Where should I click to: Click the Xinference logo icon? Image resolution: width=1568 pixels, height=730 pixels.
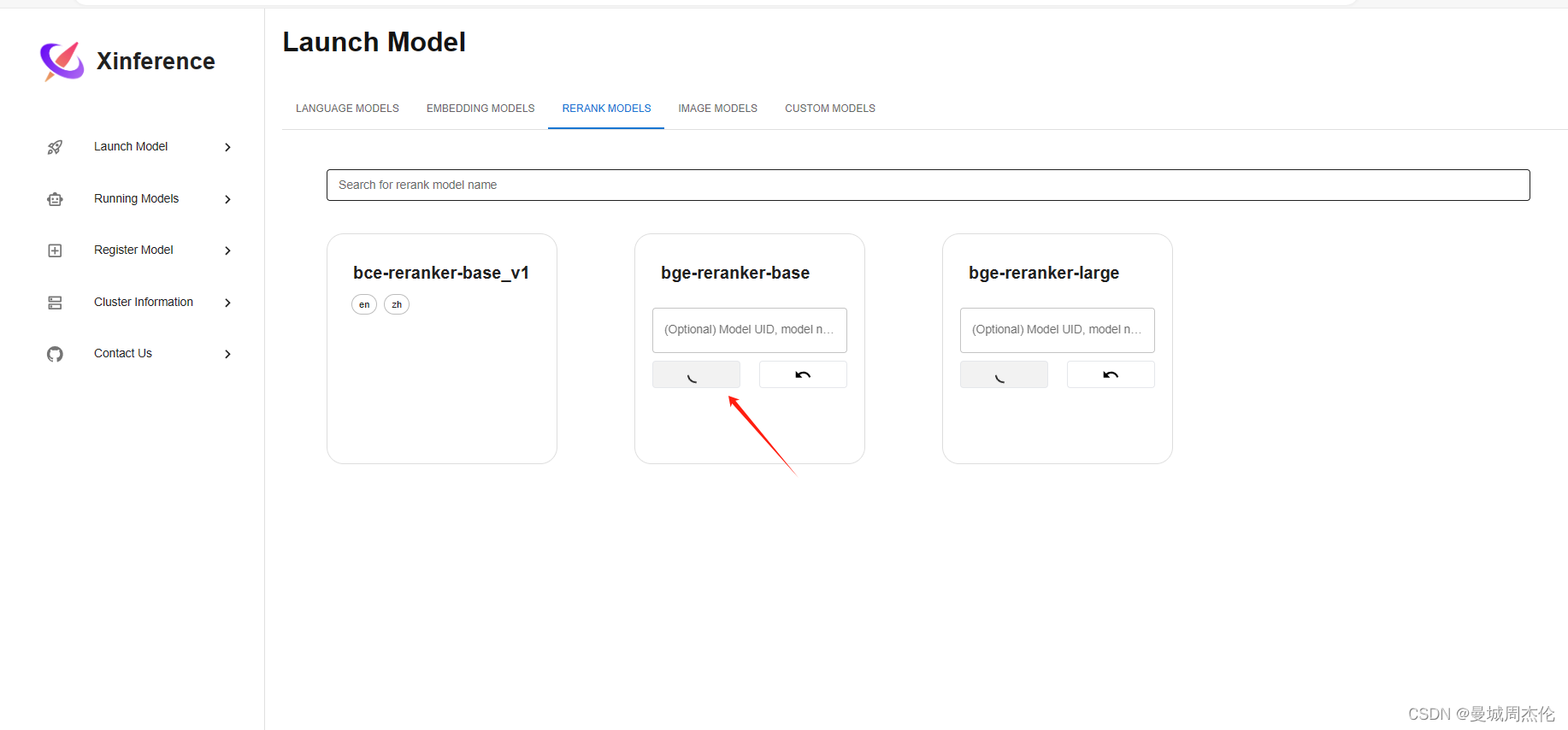(62, 62)
